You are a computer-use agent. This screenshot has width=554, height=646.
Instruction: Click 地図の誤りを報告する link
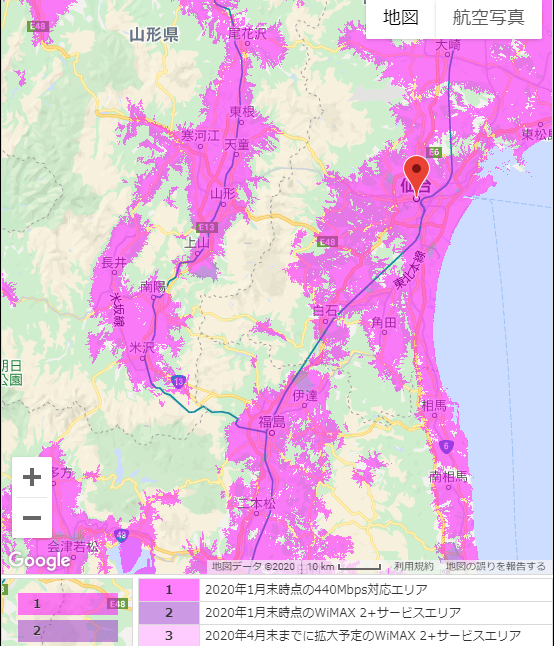pos(496,566)
